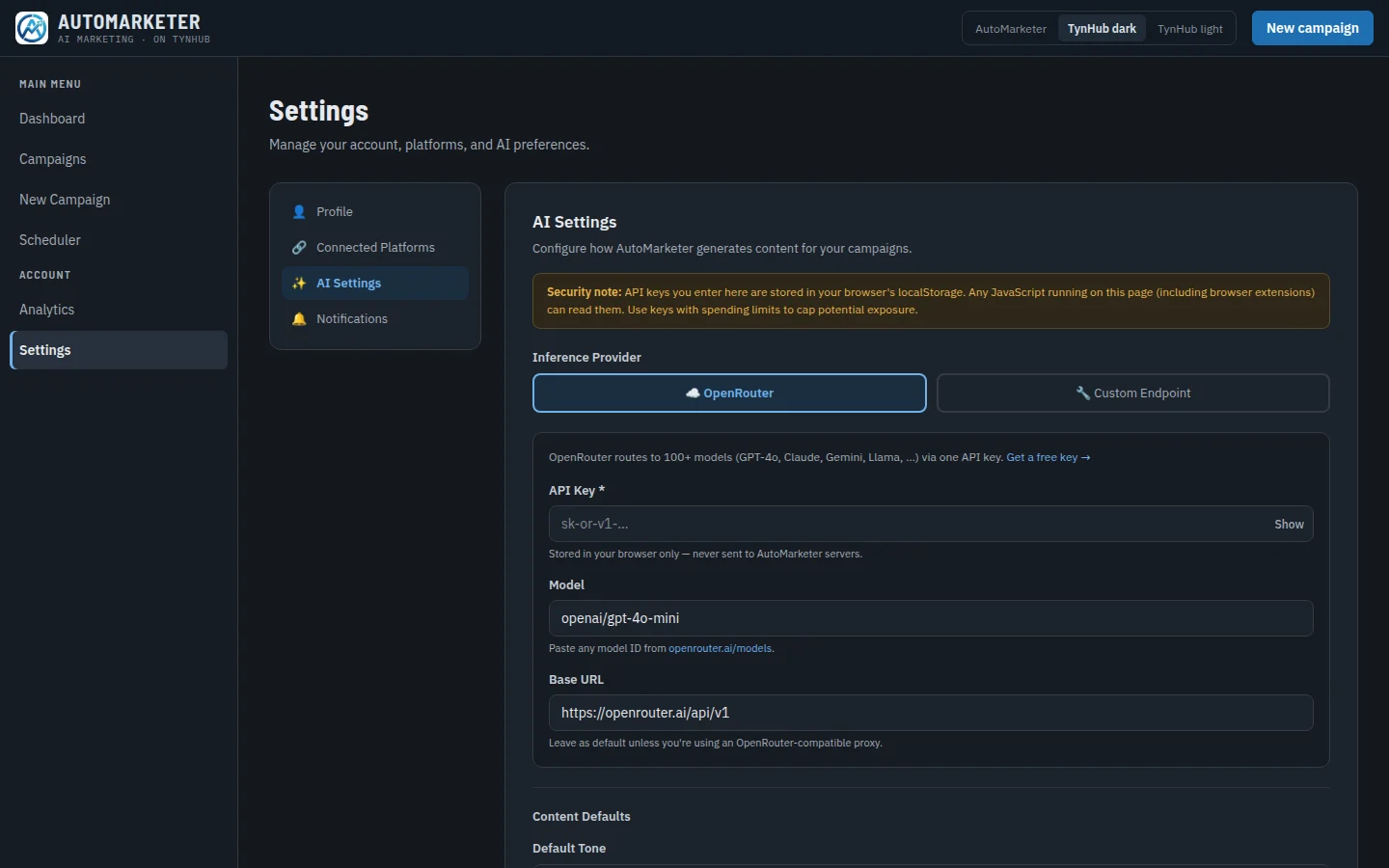The height and width of the screenshot is (868, 1389).
Task: Open the AI Settings tab
Action: [375, 284]
